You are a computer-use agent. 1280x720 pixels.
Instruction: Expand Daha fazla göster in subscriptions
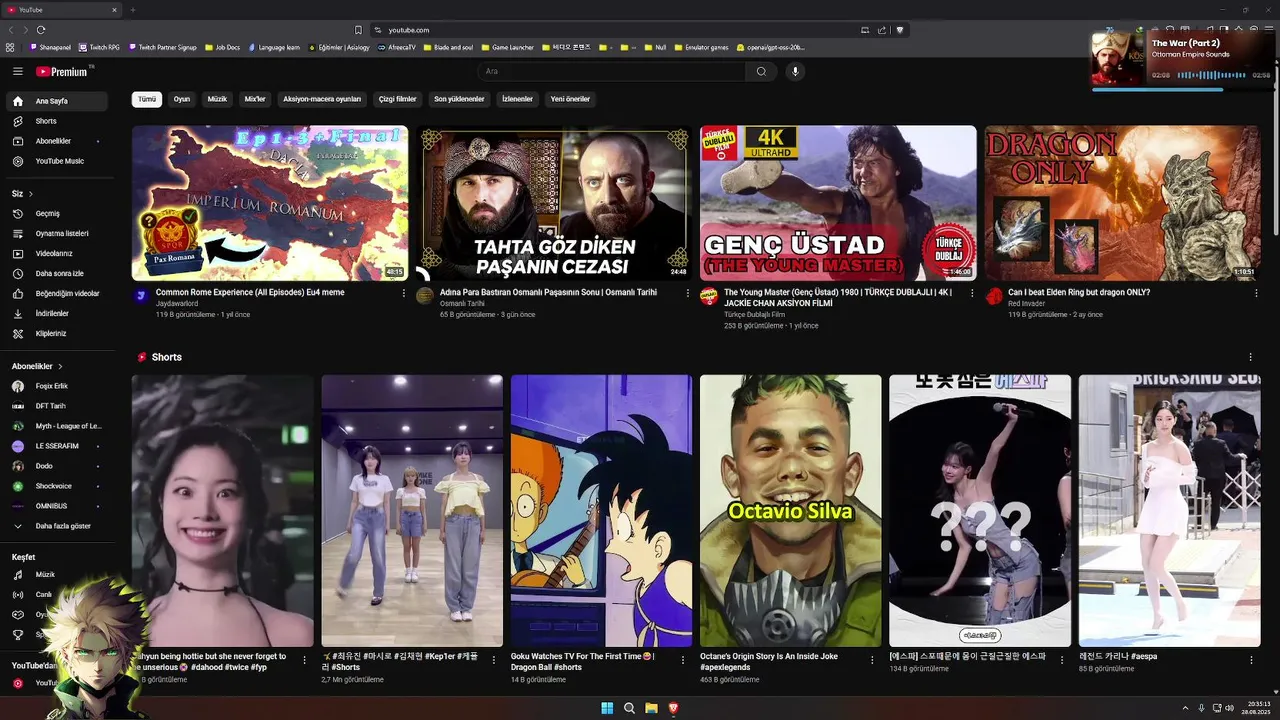(56, 526)
